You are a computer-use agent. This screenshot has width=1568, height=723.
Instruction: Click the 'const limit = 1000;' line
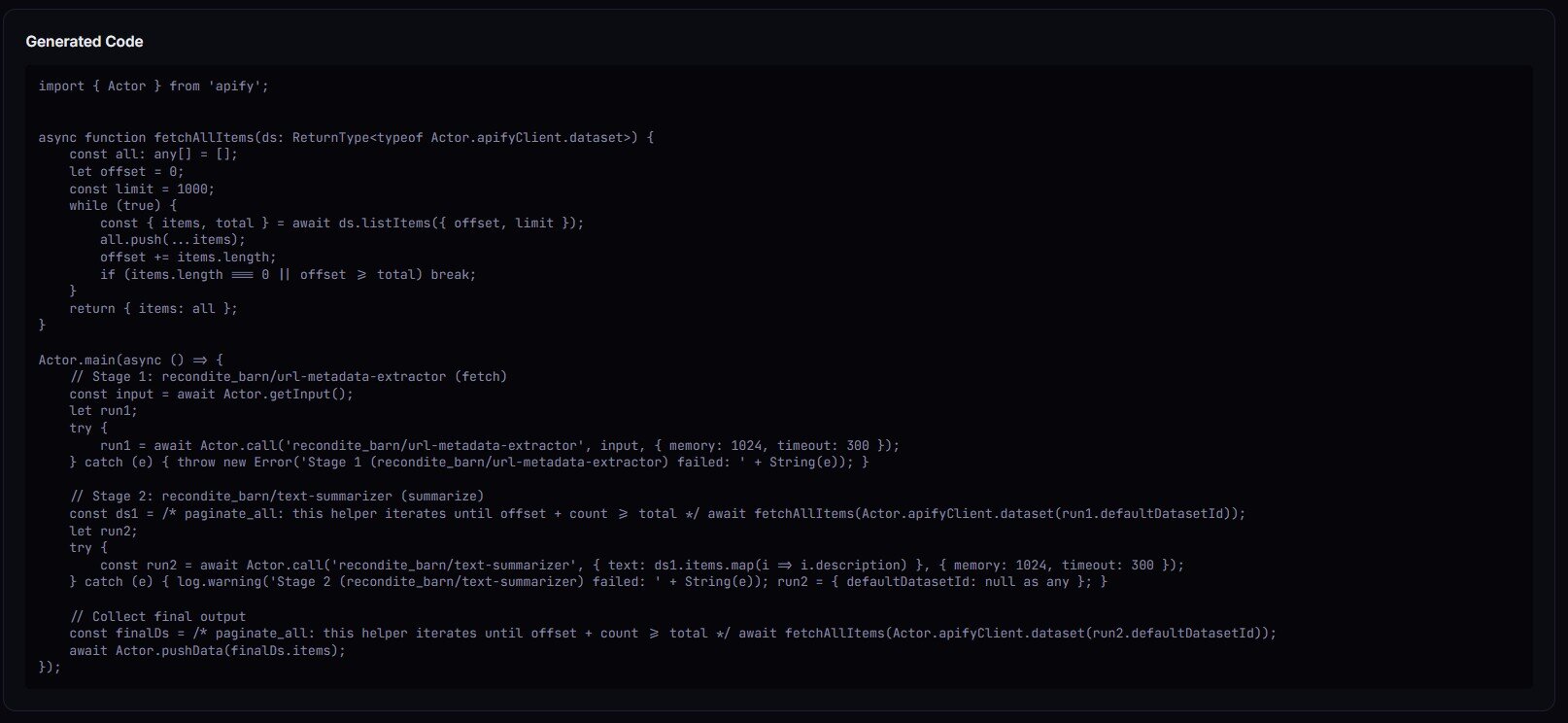[142, 189]
